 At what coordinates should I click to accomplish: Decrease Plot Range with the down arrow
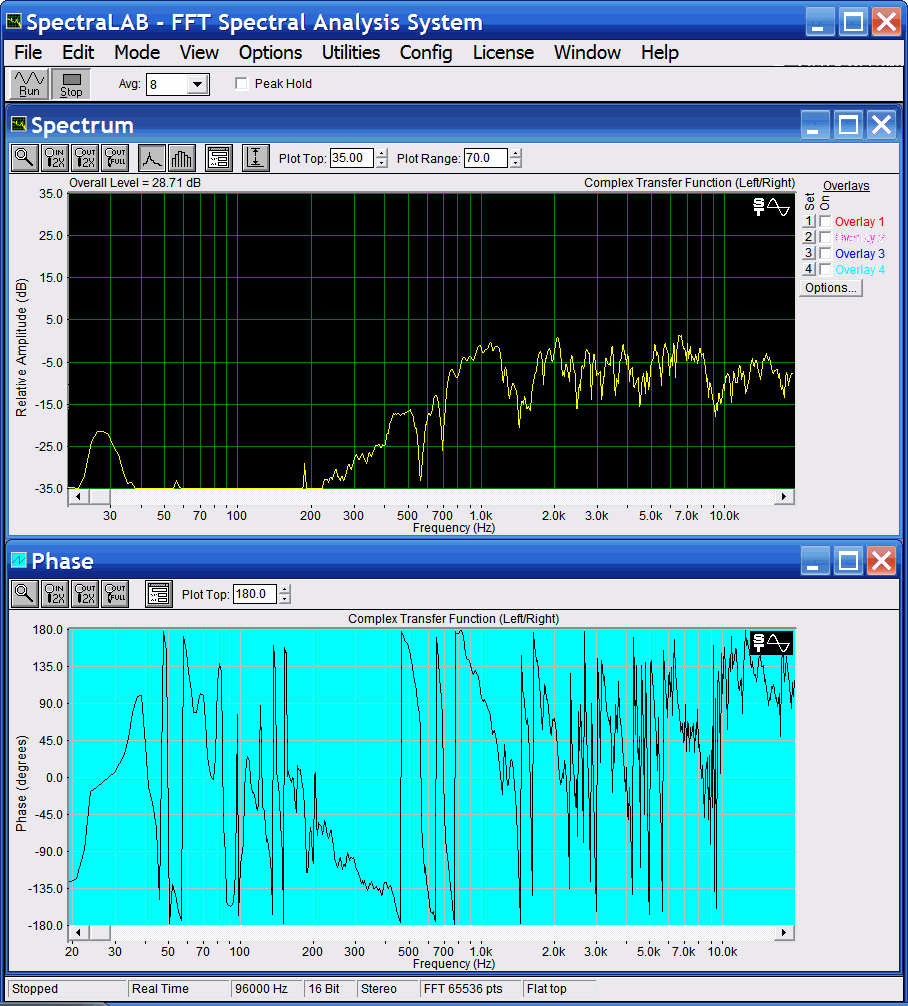point(515,163)
